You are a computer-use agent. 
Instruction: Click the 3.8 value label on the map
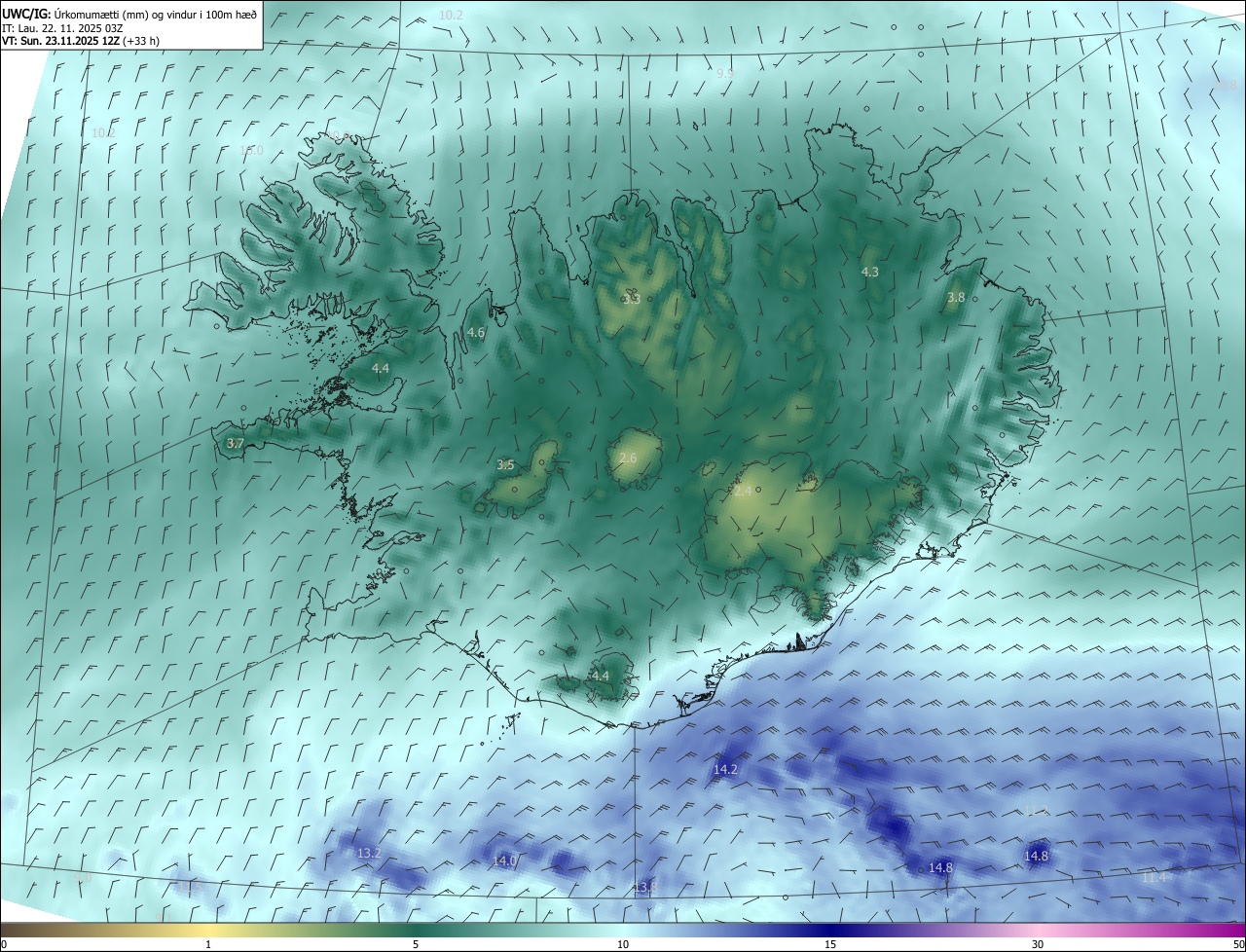tap(956, 298)
